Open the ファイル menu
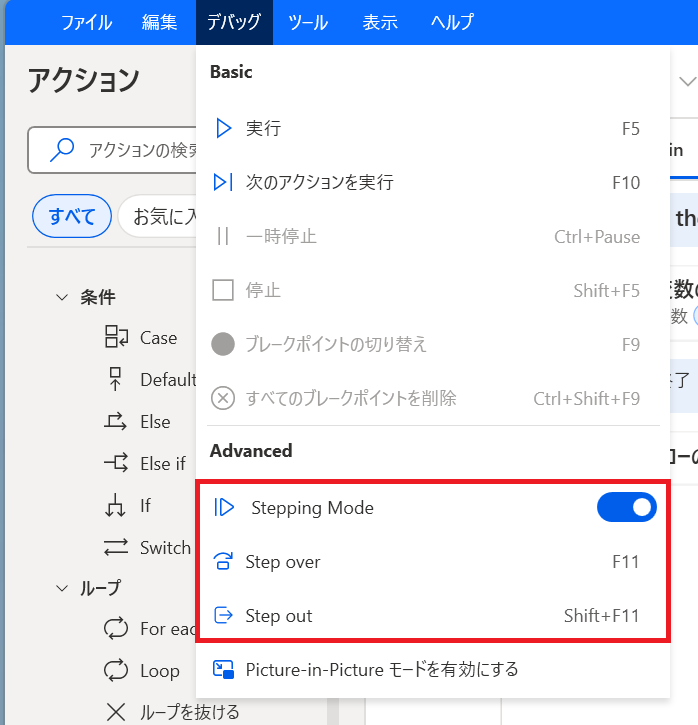The height and width of the screenshot is (725, 698). tap(87, 22)
